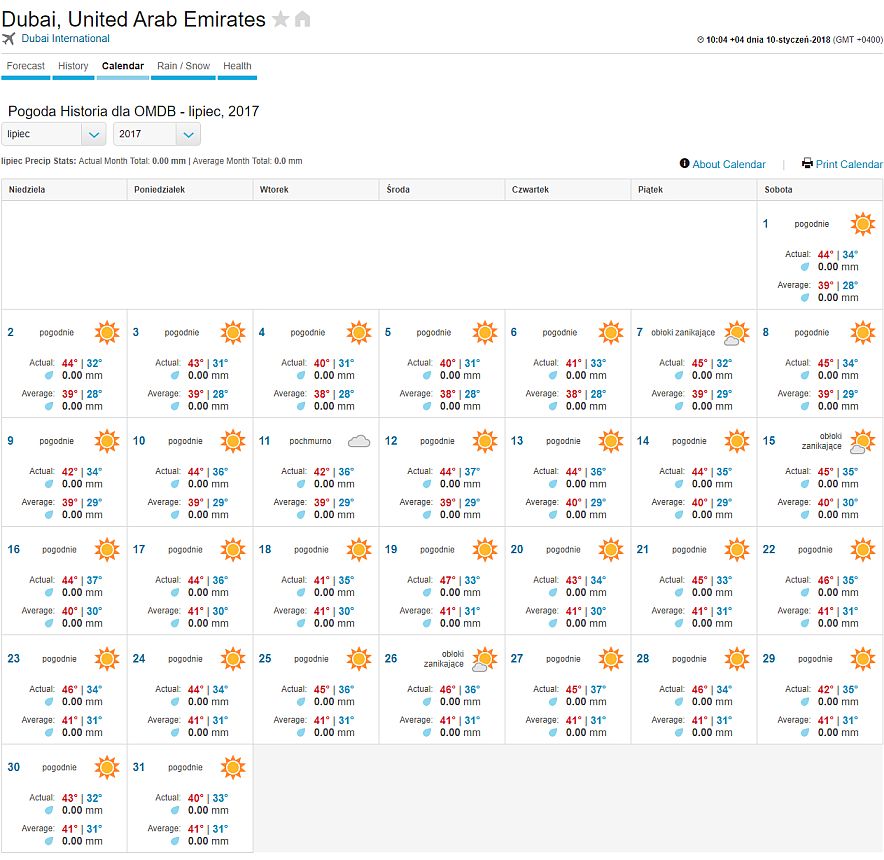Click the lipiec Precip Stats line
The height and width of the screenshot is (860, 884).
(152, 161)
